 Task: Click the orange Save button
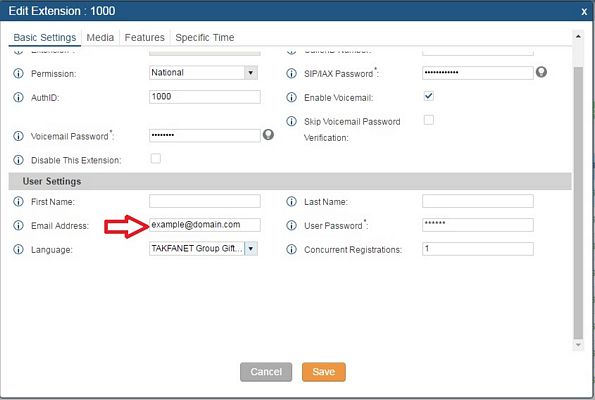[324, 372]
